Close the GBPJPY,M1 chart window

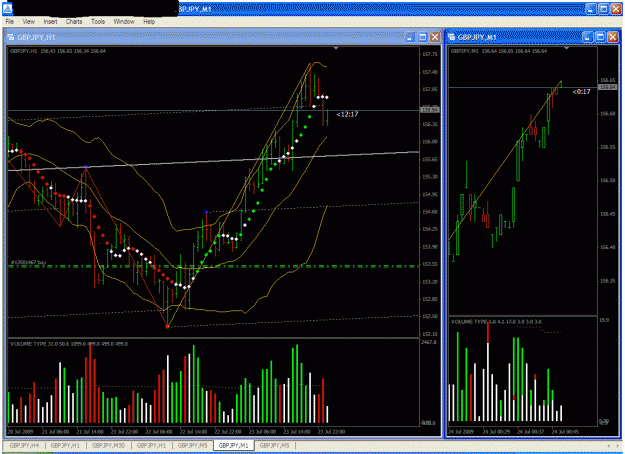(x=613, y=37)
